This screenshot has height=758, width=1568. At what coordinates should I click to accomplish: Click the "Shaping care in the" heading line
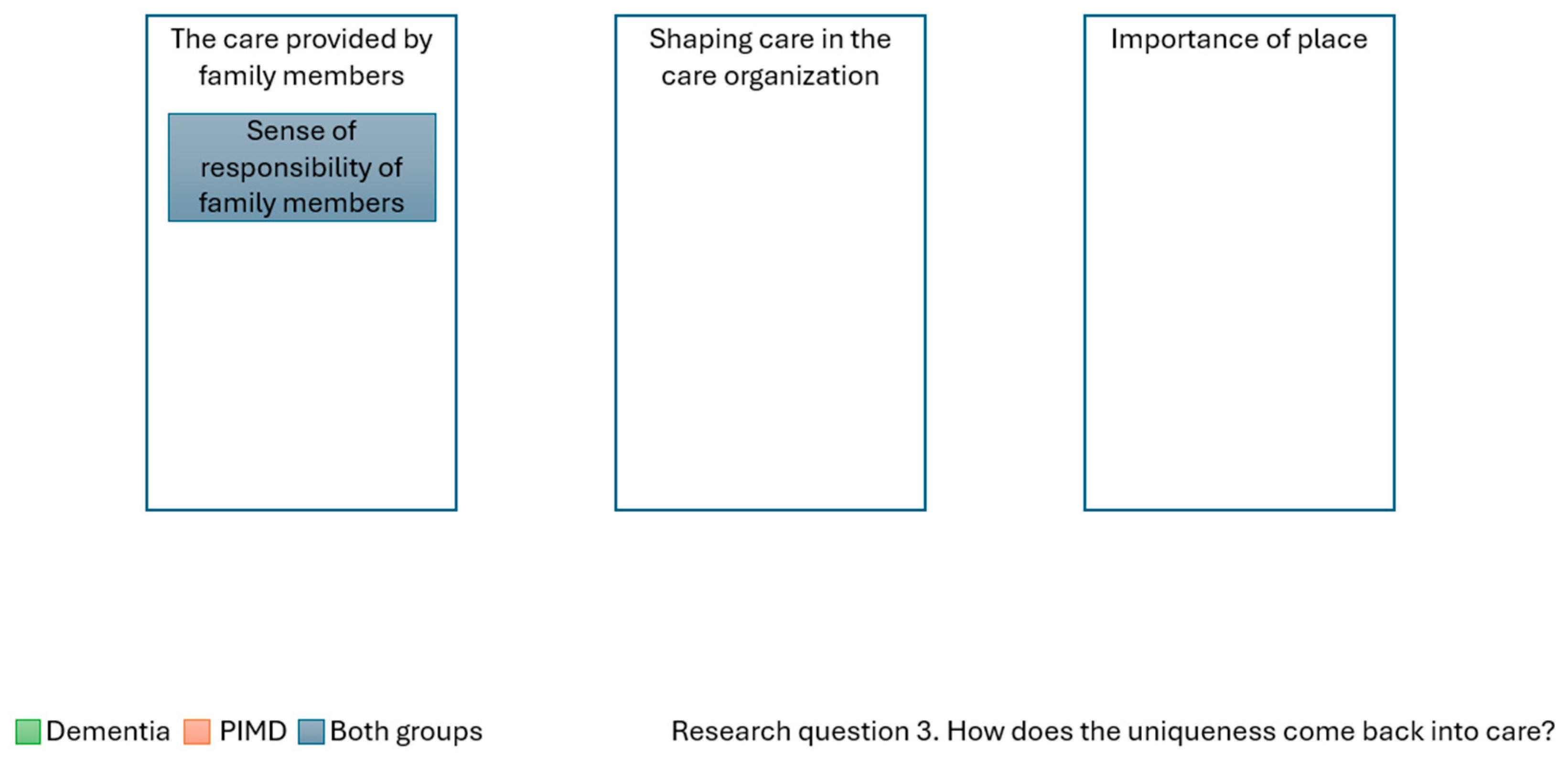(770, 39)
